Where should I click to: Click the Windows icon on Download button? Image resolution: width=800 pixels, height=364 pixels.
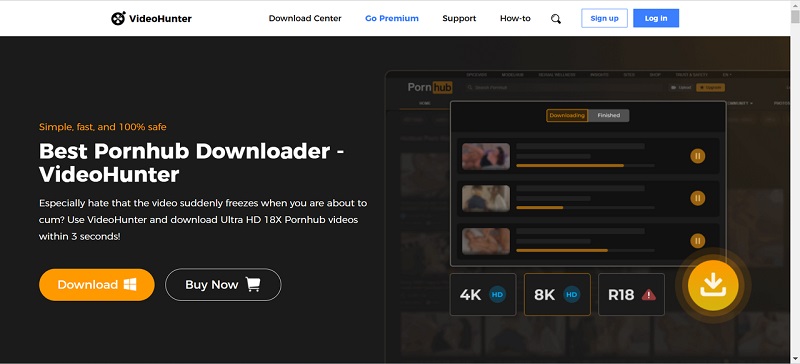pyautogui.click(x=130, y=285)
